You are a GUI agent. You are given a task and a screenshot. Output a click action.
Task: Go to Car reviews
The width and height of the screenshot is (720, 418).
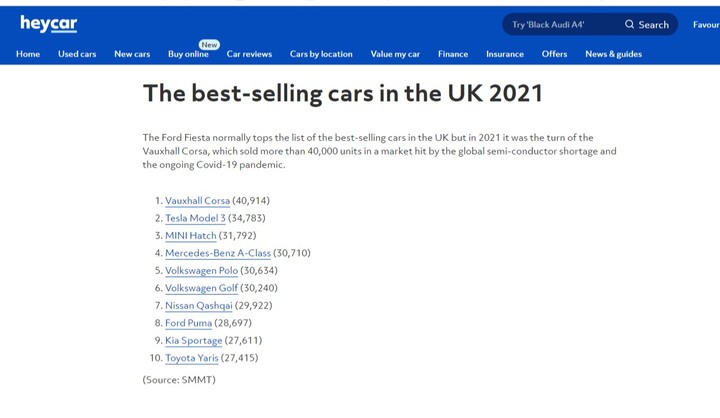tap(249, 54)
